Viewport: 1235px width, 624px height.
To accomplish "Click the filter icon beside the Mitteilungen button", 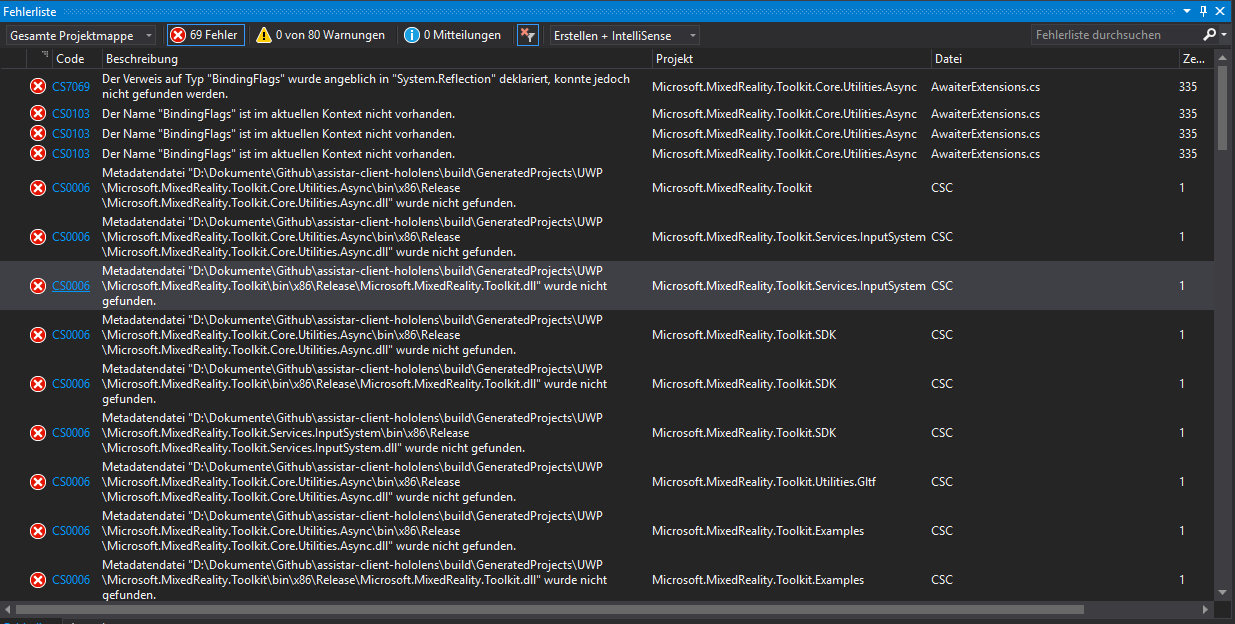I will (527, 34).
